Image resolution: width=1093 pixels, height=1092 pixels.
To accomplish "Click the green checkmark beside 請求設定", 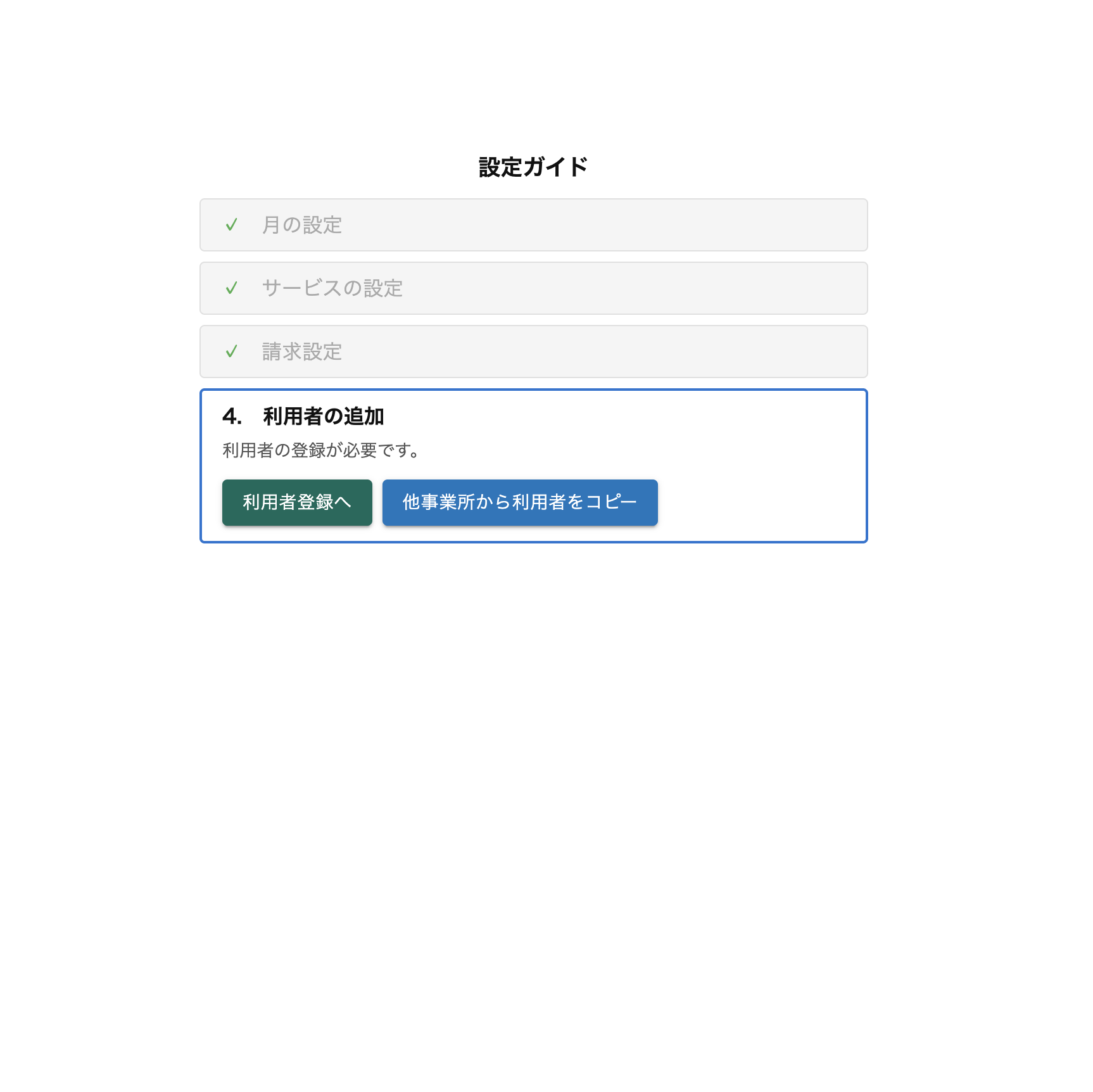I will pyautogui.click(x=232, y=352).
